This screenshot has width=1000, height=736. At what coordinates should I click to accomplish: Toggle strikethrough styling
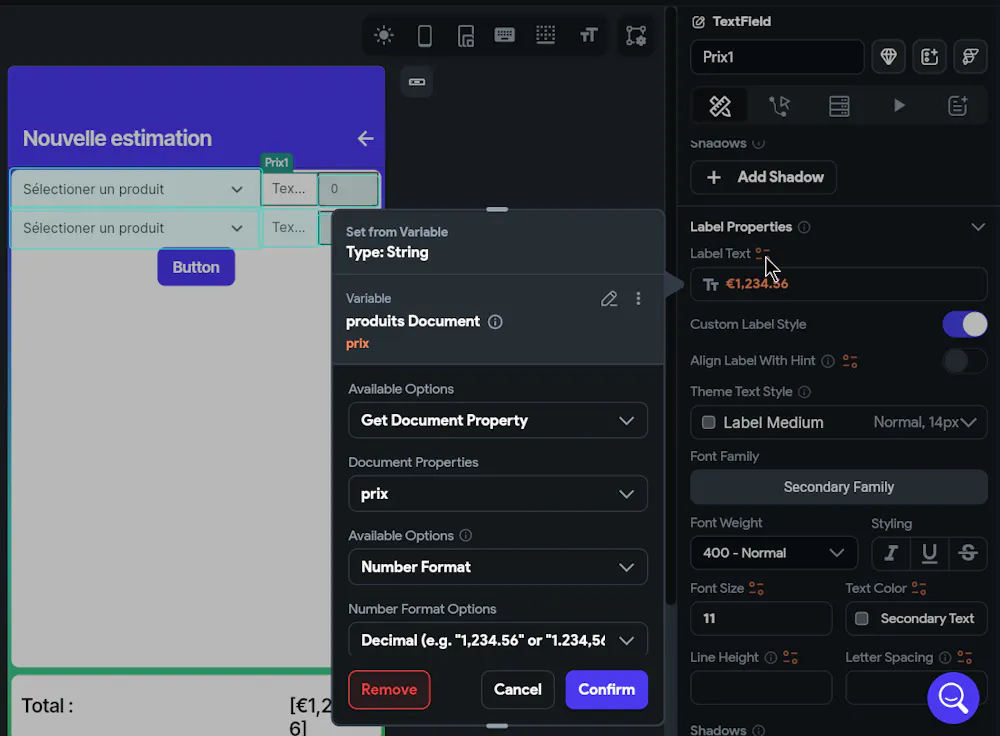pyautogui.click(x=968, y=553)
